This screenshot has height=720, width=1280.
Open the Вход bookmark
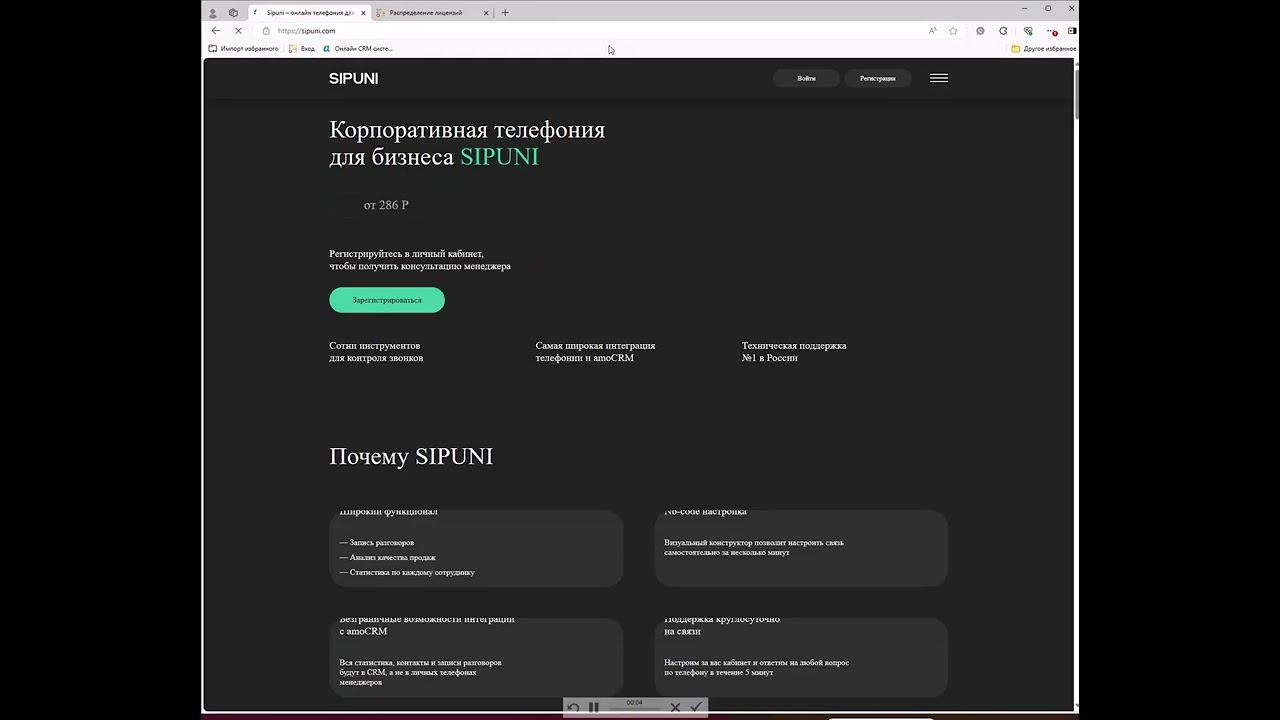pos(301,48)
